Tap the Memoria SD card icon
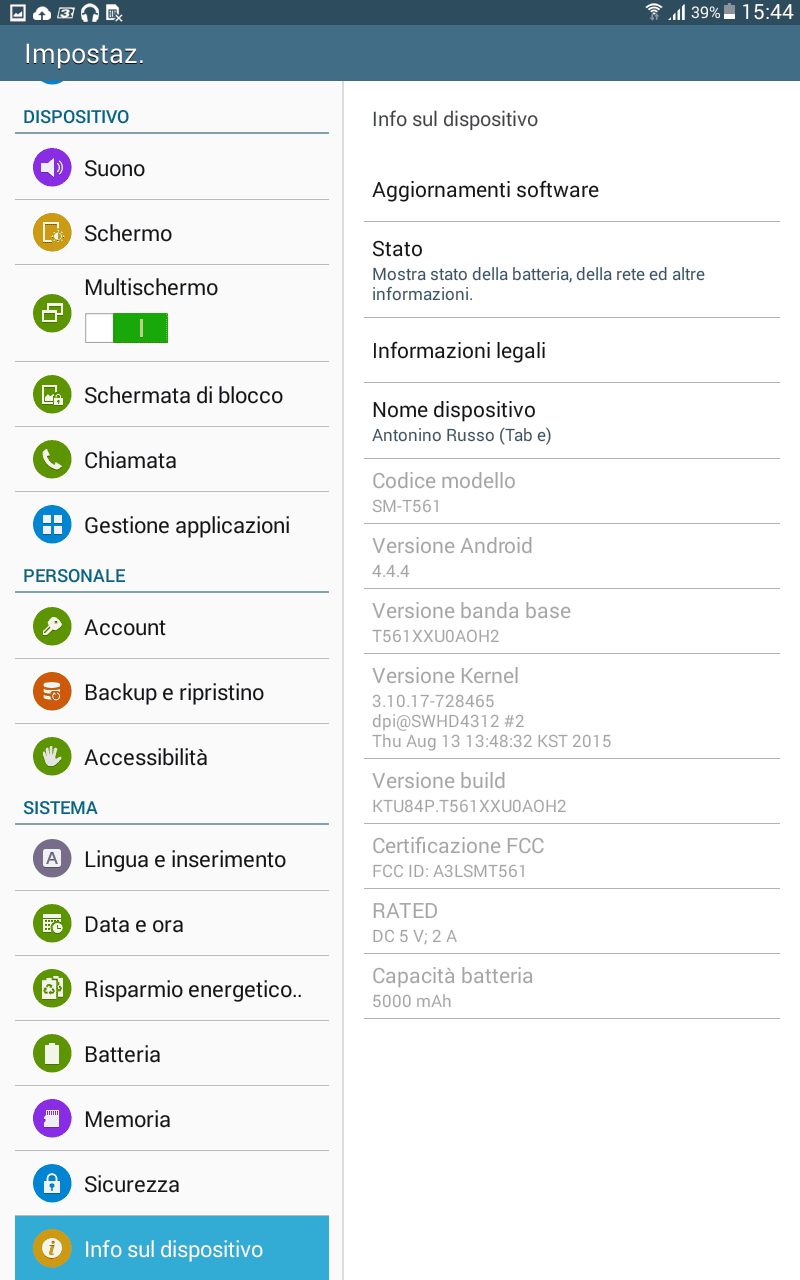The height and width of the screenshot is (1280, 800). click(52, 1119)
